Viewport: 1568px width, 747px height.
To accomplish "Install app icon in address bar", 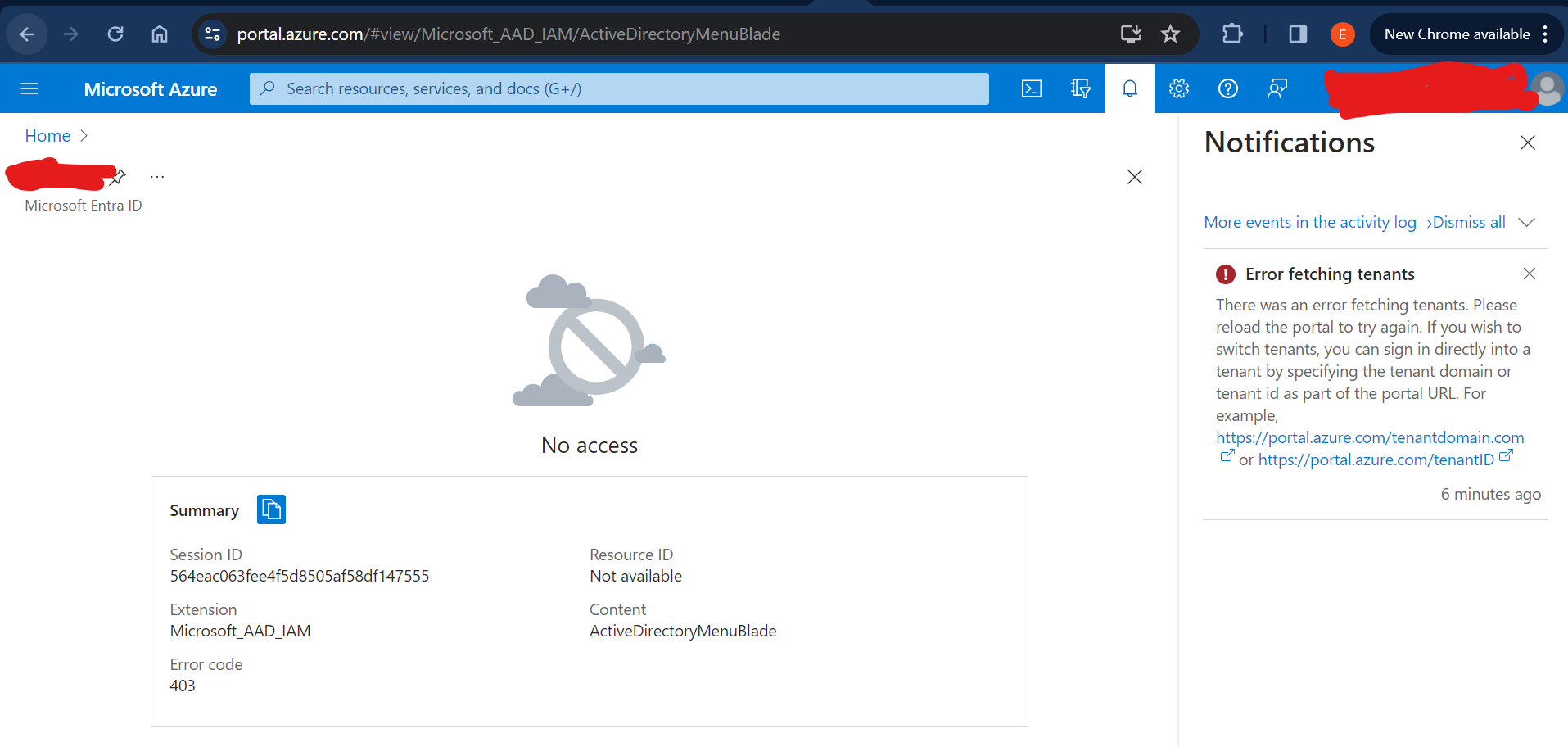I will [1131, 34].
